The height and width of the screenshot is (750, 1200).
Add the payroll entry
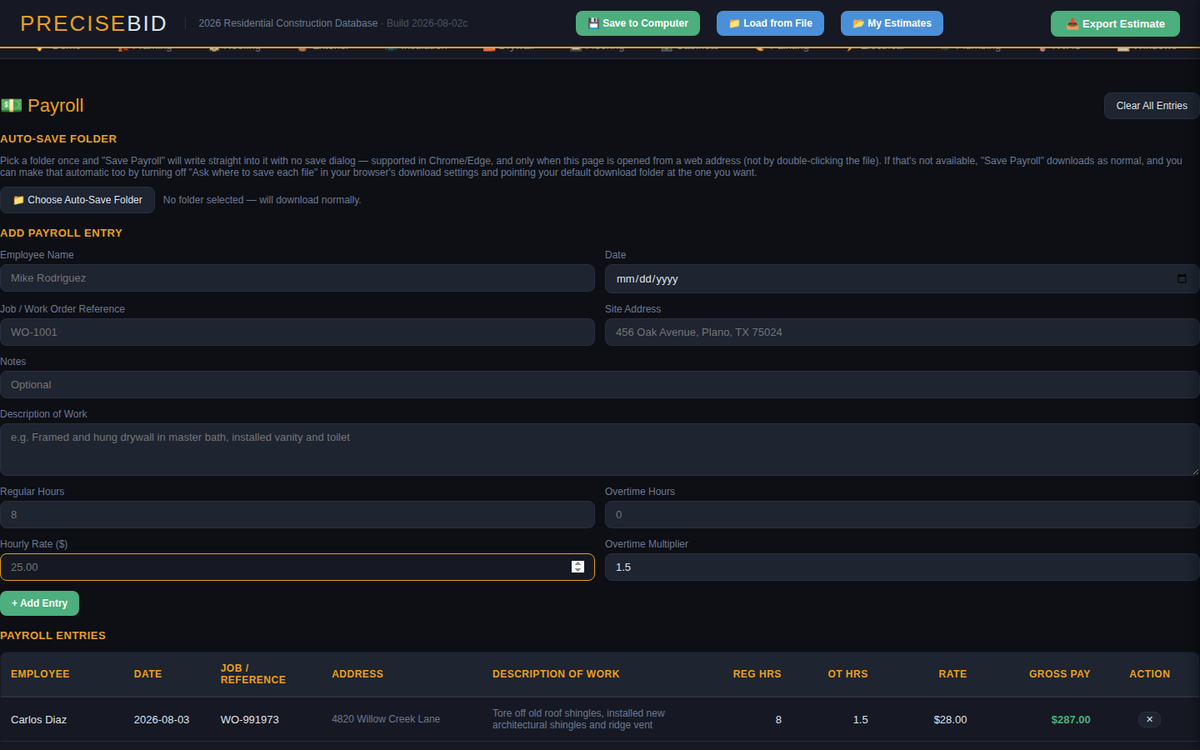pyautogui.click(x=40, y=603)
